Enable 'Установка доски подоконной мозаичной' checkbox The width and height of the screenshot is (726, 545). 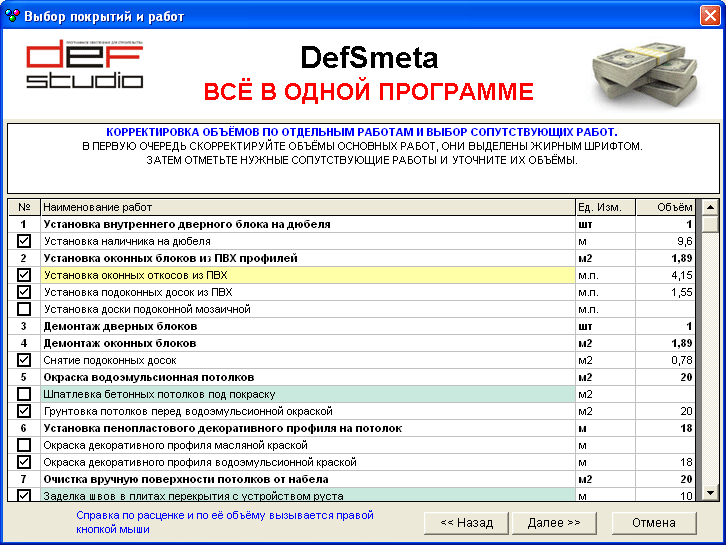24,309
